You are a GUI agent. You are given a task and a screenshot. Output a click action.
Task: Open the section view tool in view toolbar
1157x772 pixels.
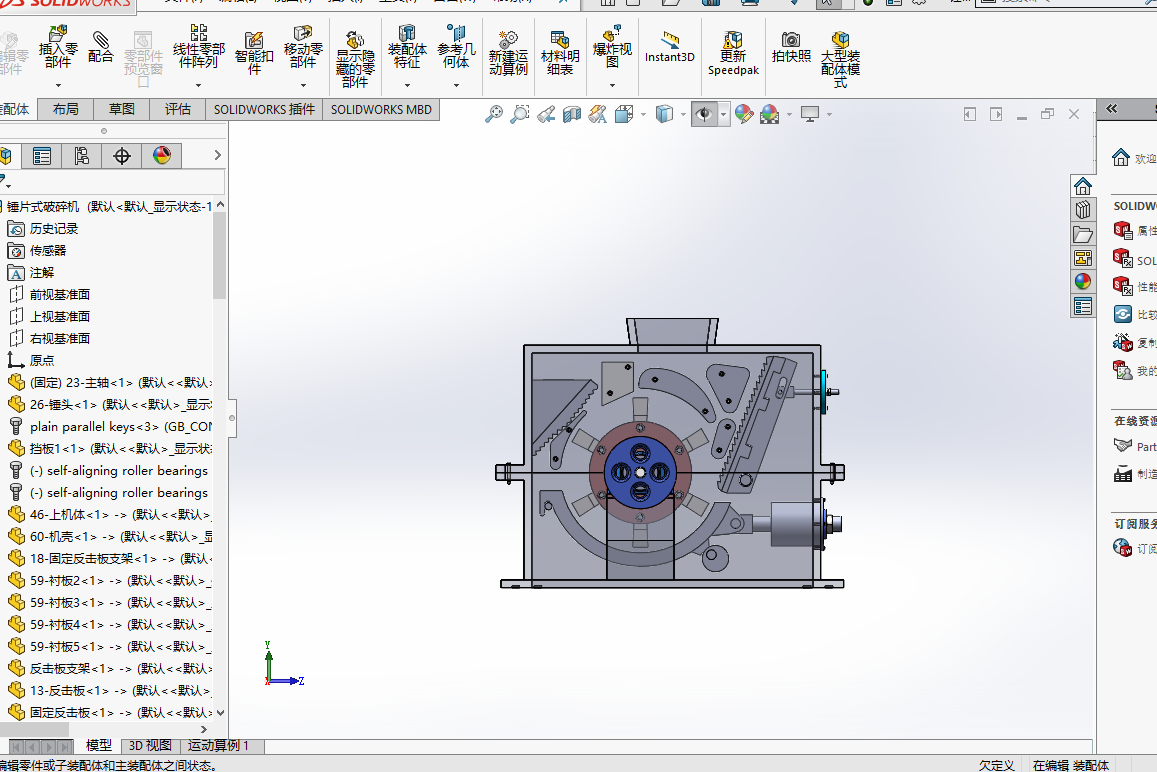(572, 115)
